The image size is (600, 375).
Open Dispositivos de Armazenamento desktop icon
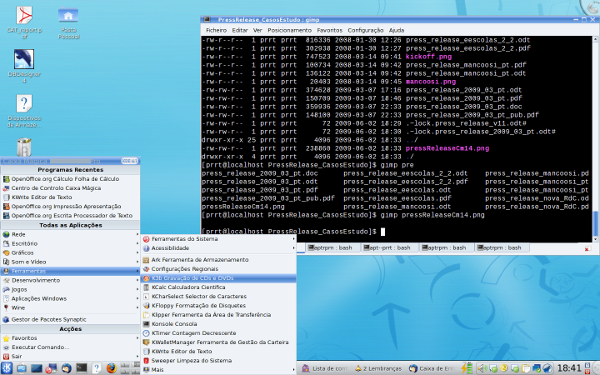pyautogui.click(x=24, y=111)
